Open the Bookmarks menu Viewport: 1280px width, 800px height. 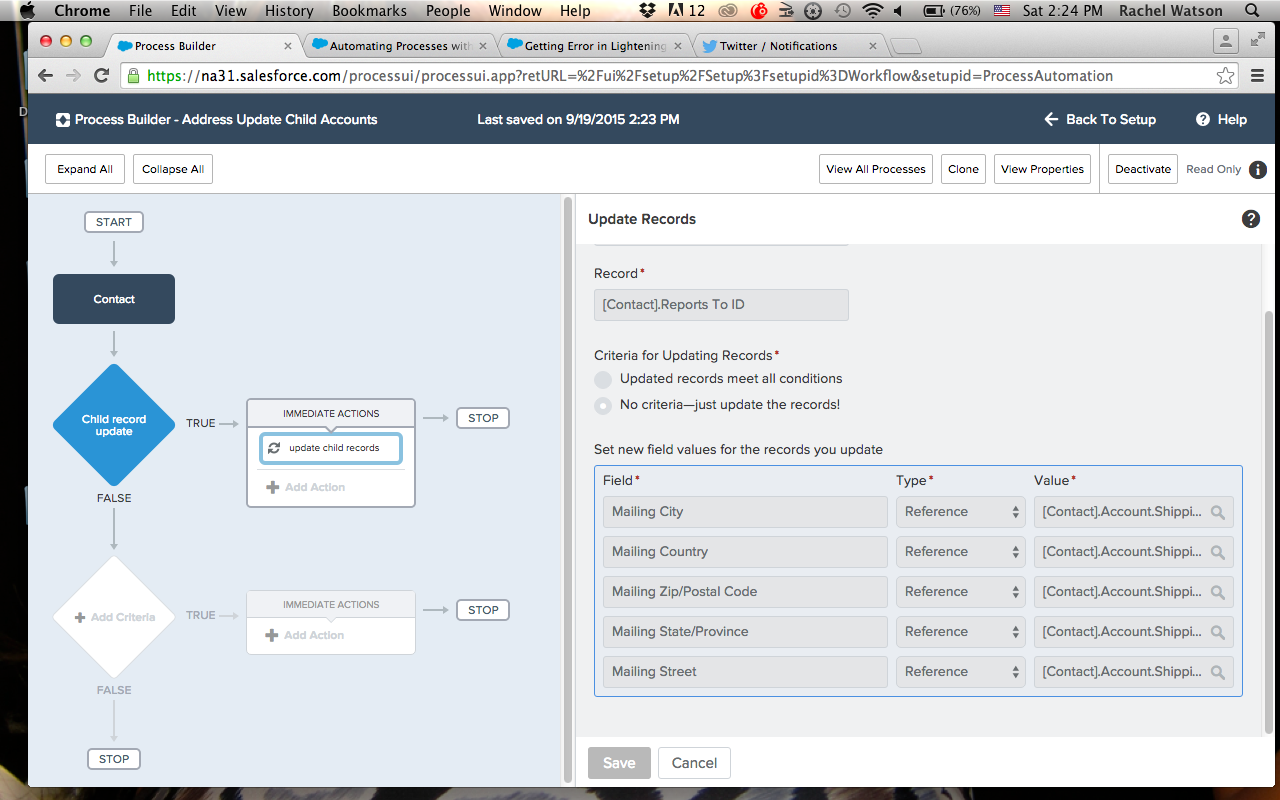coord(369,11)
